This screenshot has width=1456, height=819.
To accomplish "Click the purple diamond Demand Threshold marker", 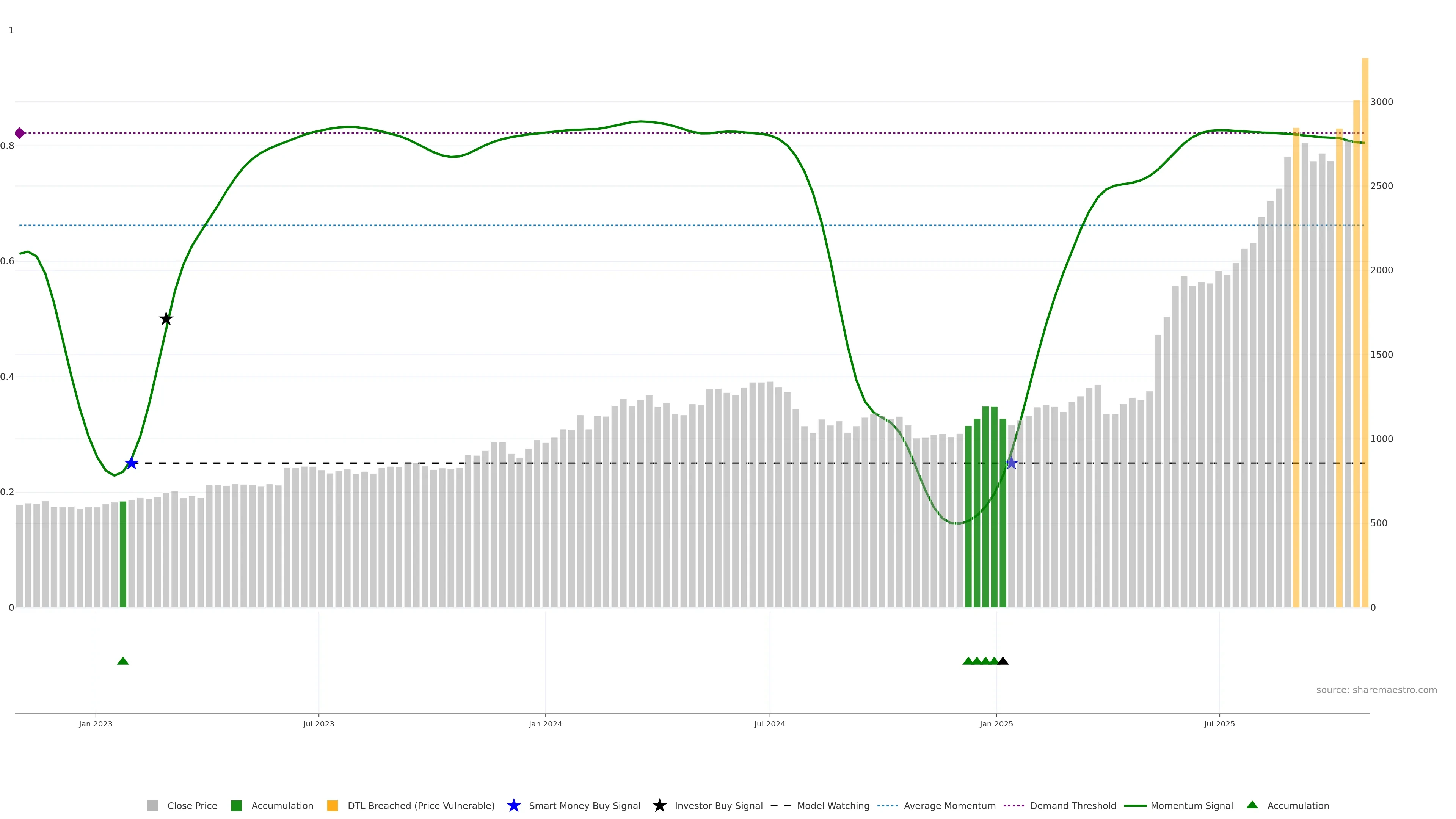I will 20,133.
